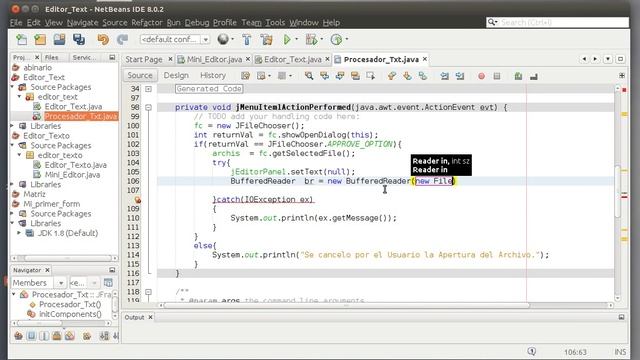This screenshot has width=640, height=360.
Task: Collapse the editor_text package node
Action: click(20, 97)
